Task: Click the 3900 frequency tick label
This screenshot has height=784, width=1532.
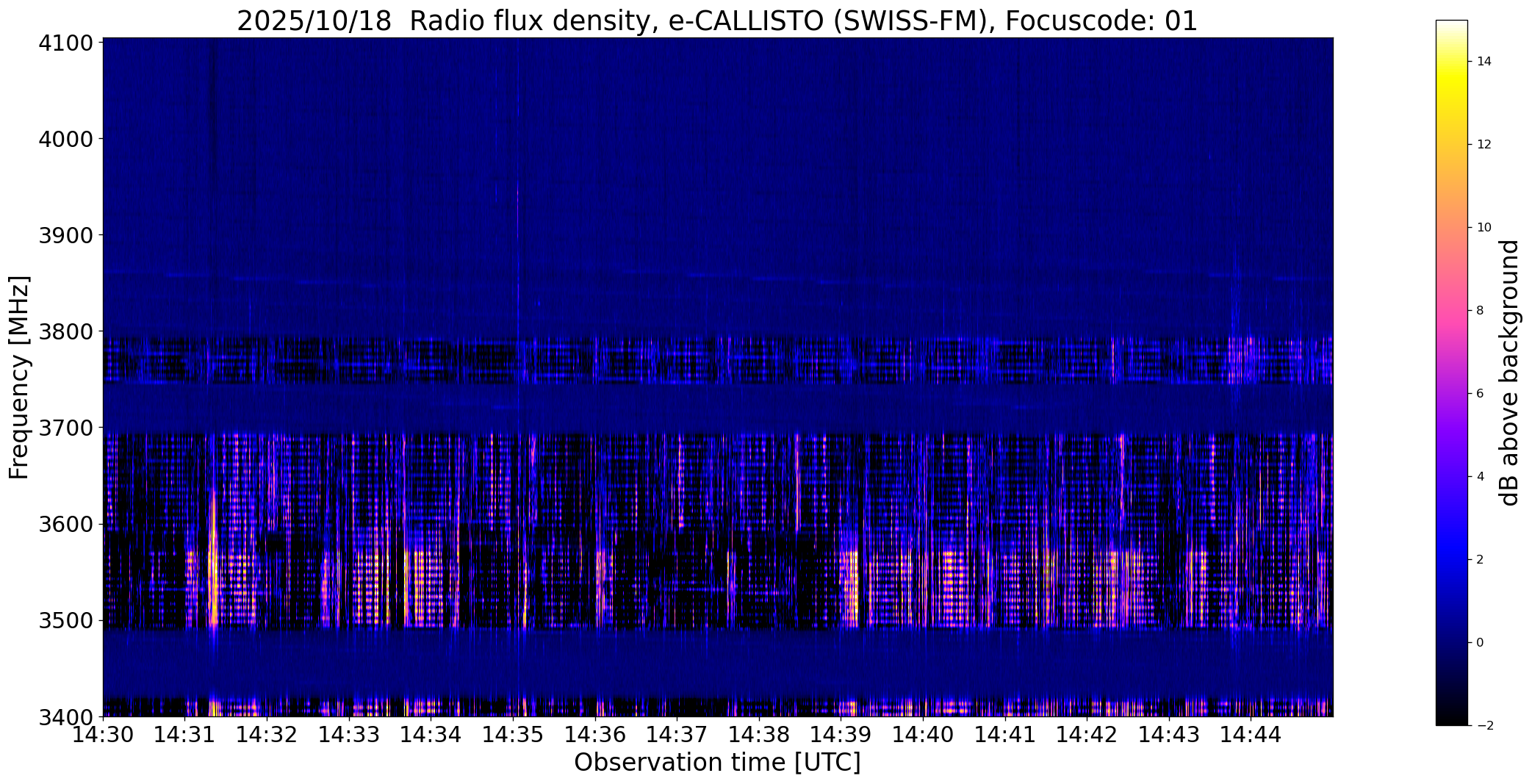Action: pyautogui.click(x=66, y=235)
